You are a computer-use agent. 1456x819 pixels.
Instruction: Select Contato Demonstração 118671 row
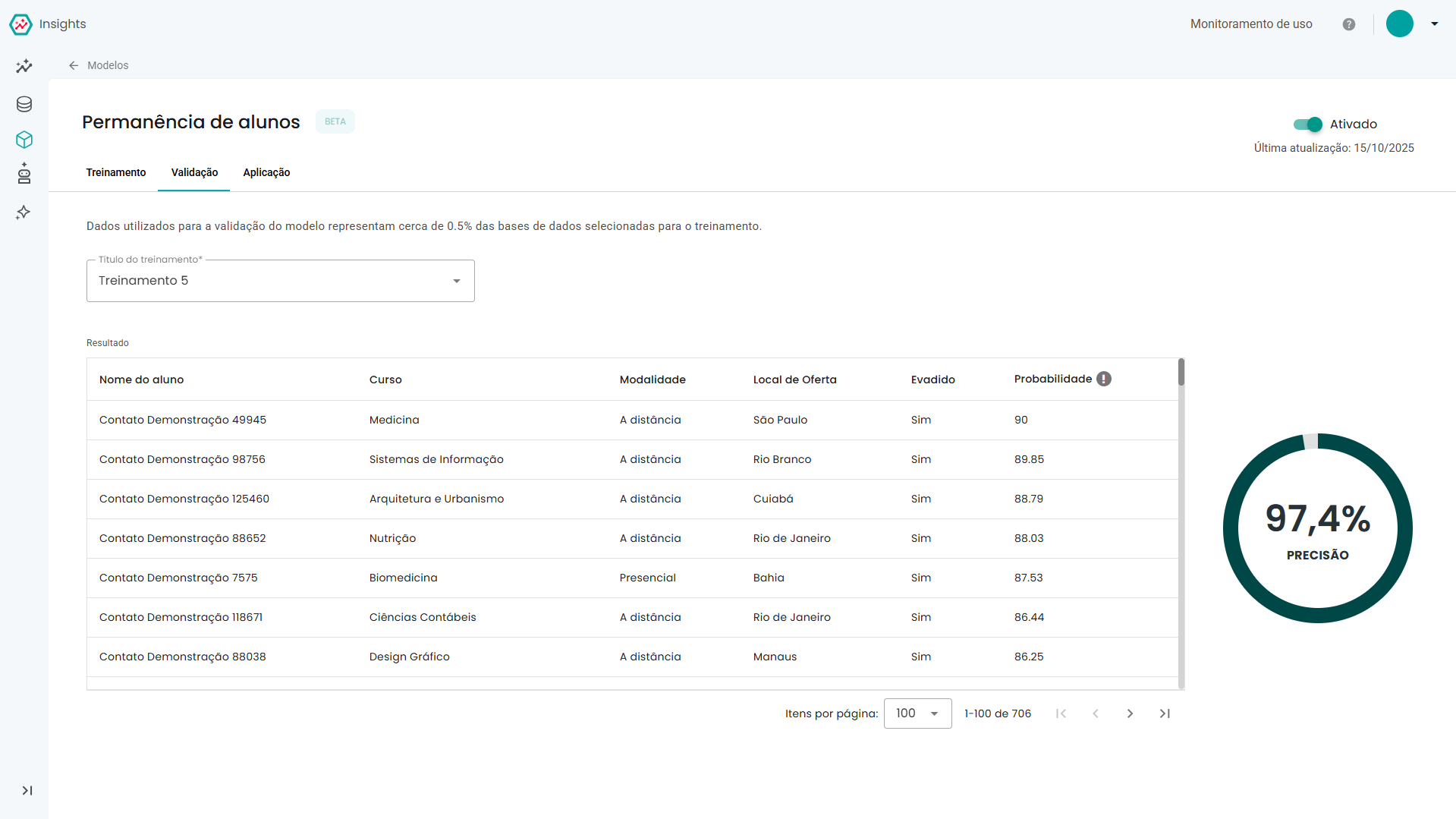point(633,617)
